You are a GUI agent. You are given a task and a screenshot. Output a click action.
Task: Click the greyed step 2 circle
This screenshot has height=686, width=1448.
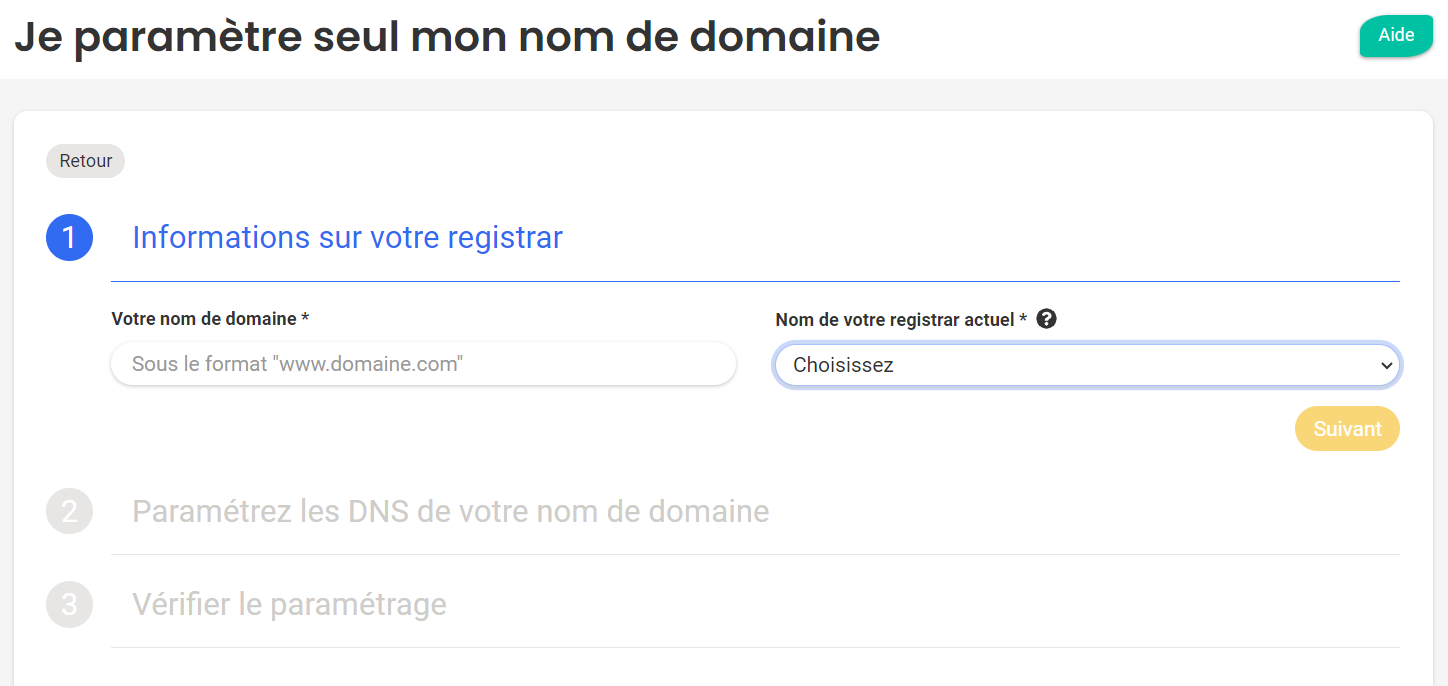70,511
